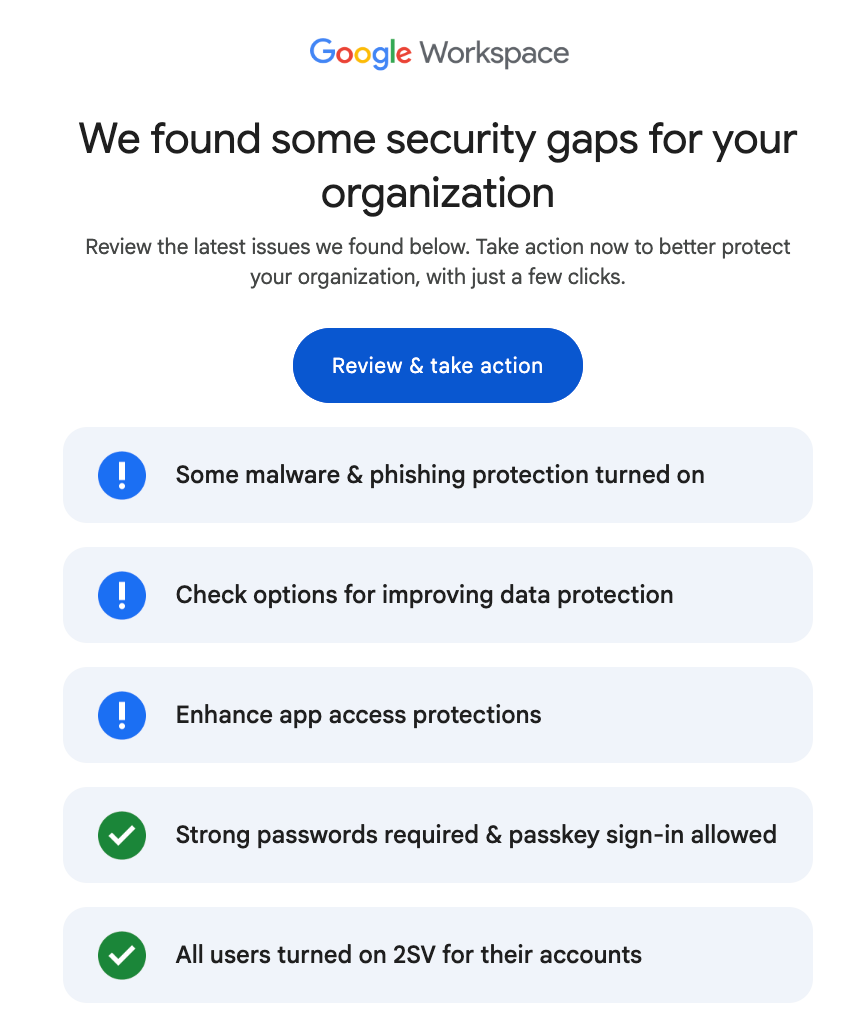Click the blue alert icon for malware protection
Image resolution: width=862 pixels, height=1026 pixels.
[x=122, y=475]
